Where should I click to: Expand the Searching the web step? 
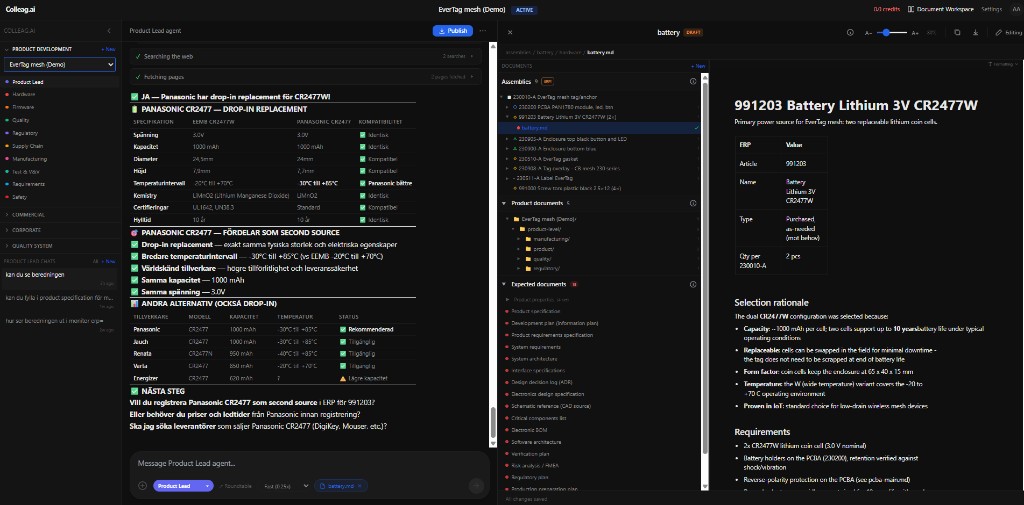click(x=306, y=57)
